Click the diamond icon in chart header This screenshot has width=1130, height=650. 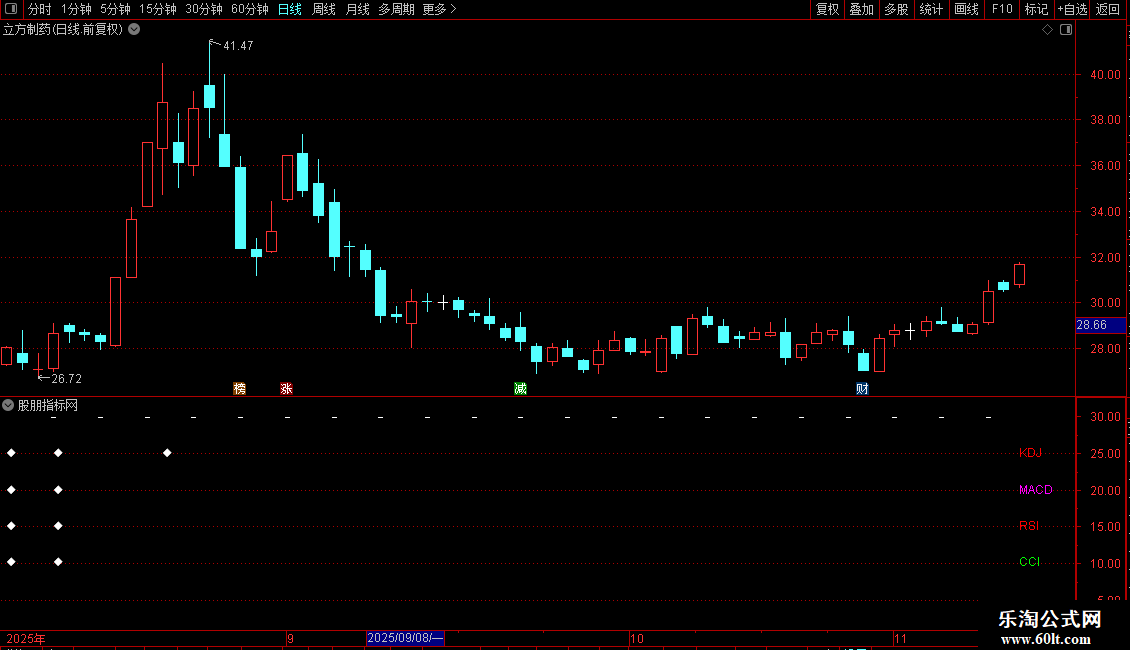coord(1048,30)
